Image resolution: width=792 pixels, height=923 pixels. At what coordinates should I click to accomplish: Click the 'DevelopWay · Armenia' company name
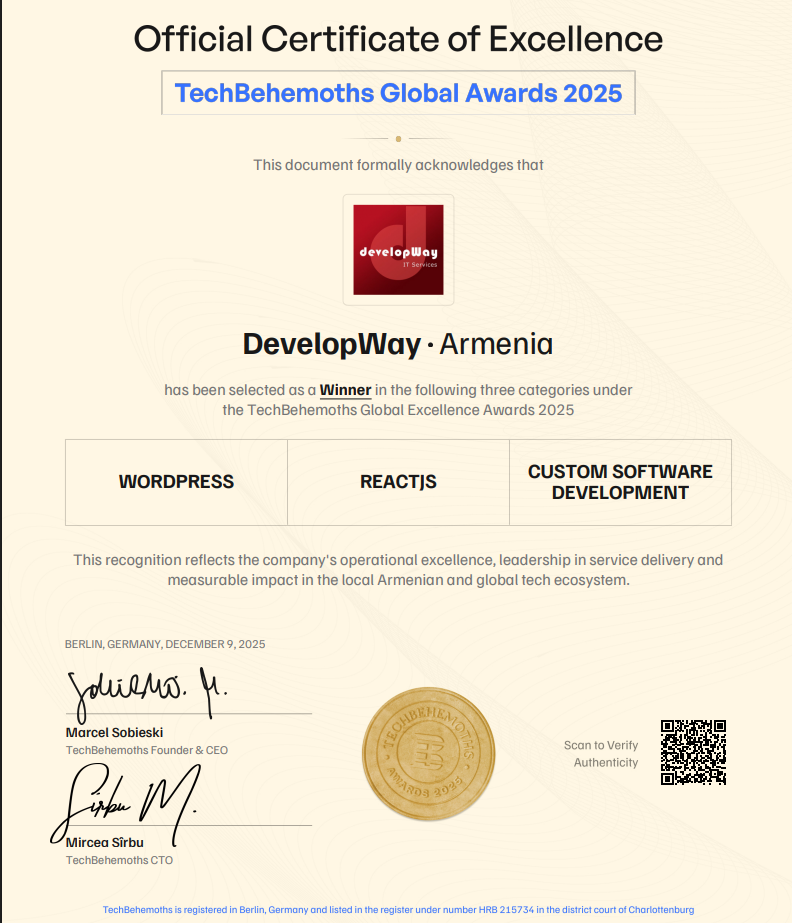(398, 344)
